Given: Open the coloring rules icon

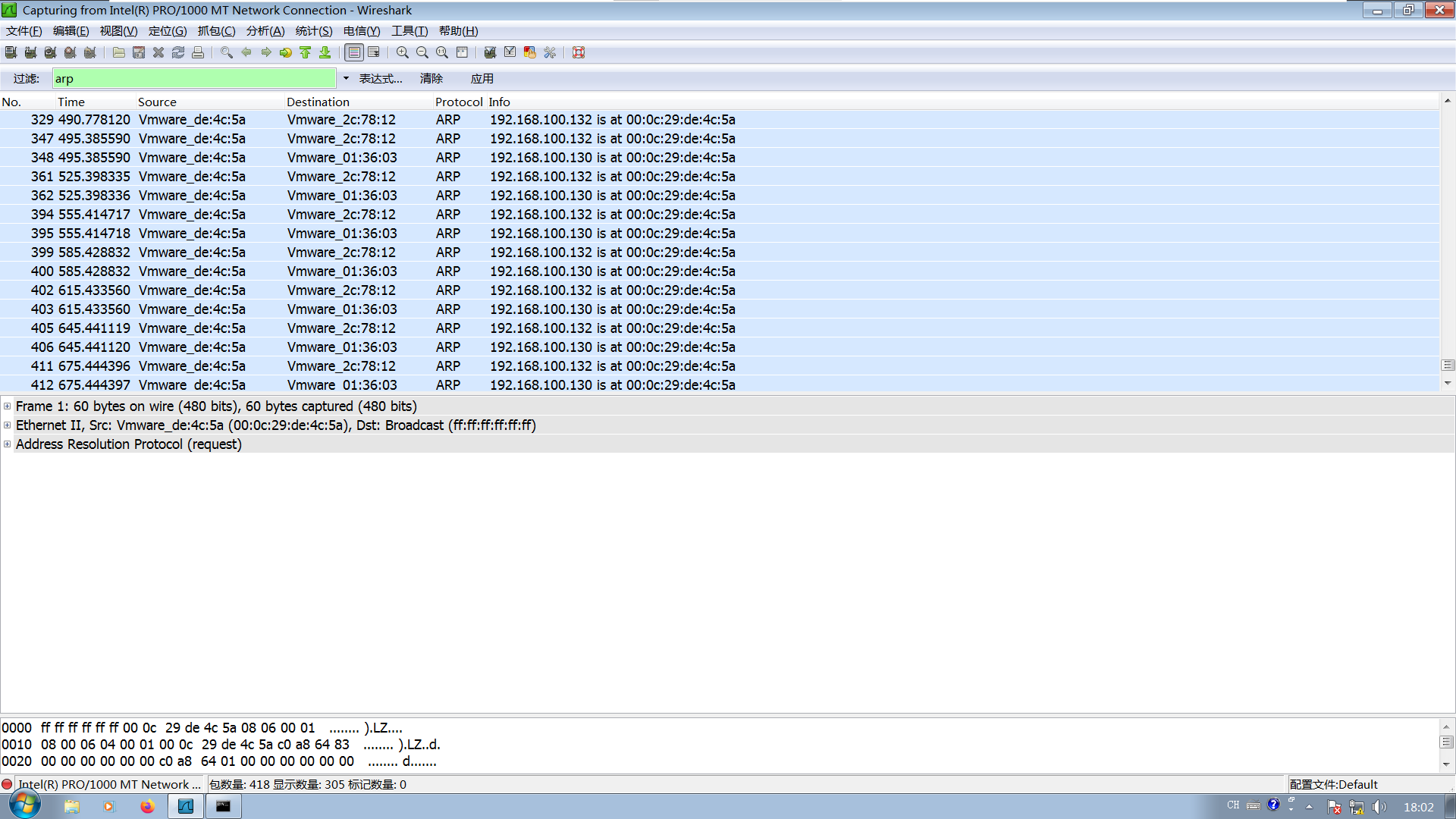Looking at the screenshot, I should [529, 52].
